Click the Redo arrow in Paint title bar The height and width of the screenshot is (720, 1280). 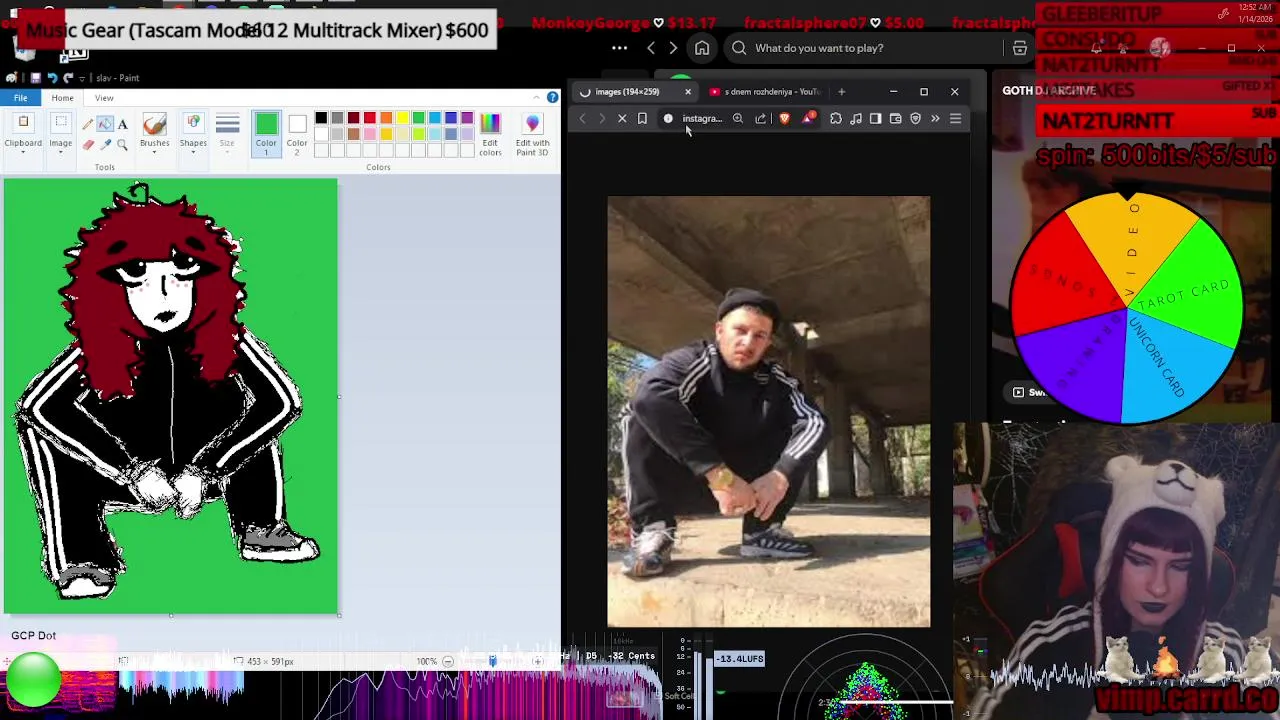(68, 78)
